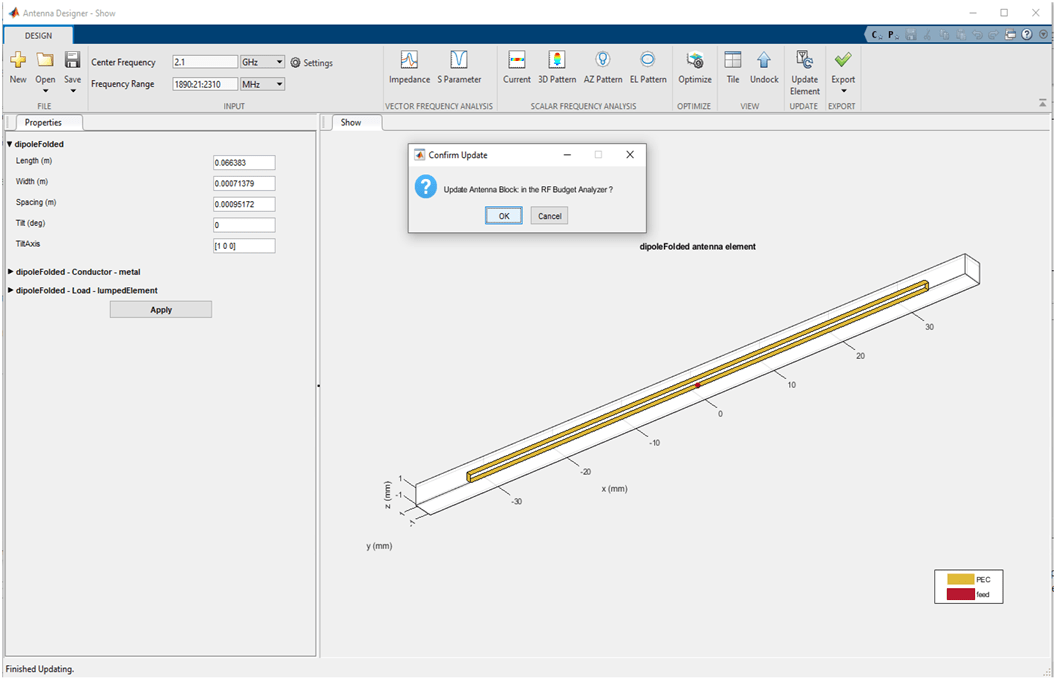The width and height of the screenshot is (1056, 681).
Task: Close the Confirm Update dialog
Action: pos(630,155)
